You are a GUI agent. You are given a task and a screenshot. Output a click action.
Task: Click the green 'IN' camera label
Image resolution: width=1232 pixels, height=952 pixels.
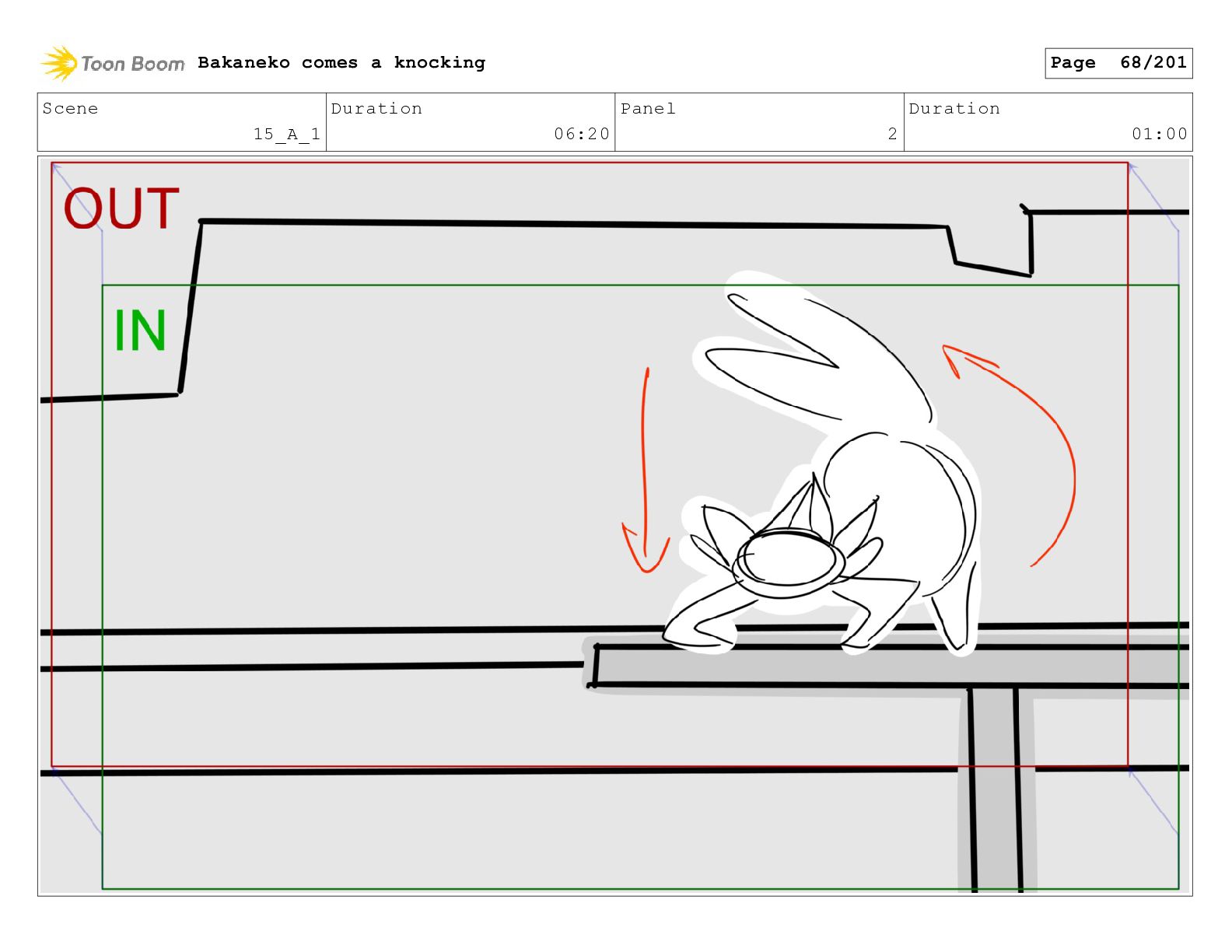click(x=140, y=331)
